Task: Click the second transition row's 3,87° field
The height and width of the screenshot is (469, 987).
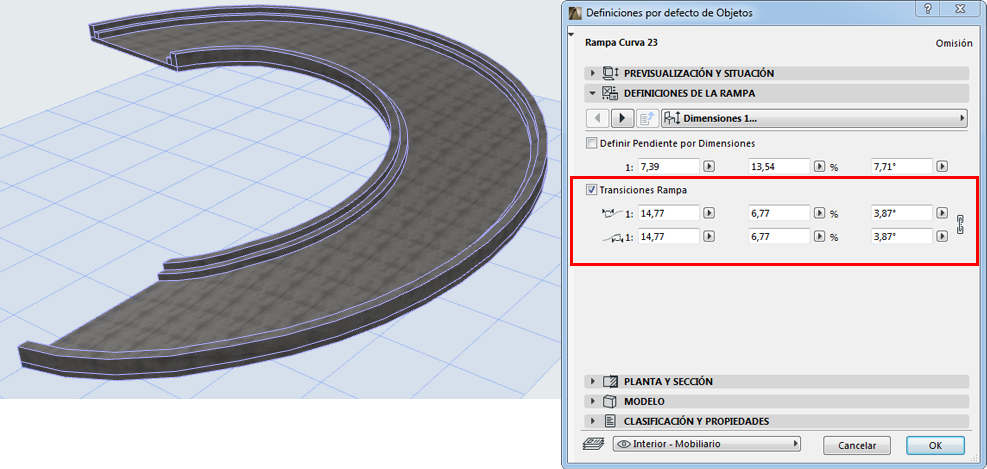Action: click(901, 237)
